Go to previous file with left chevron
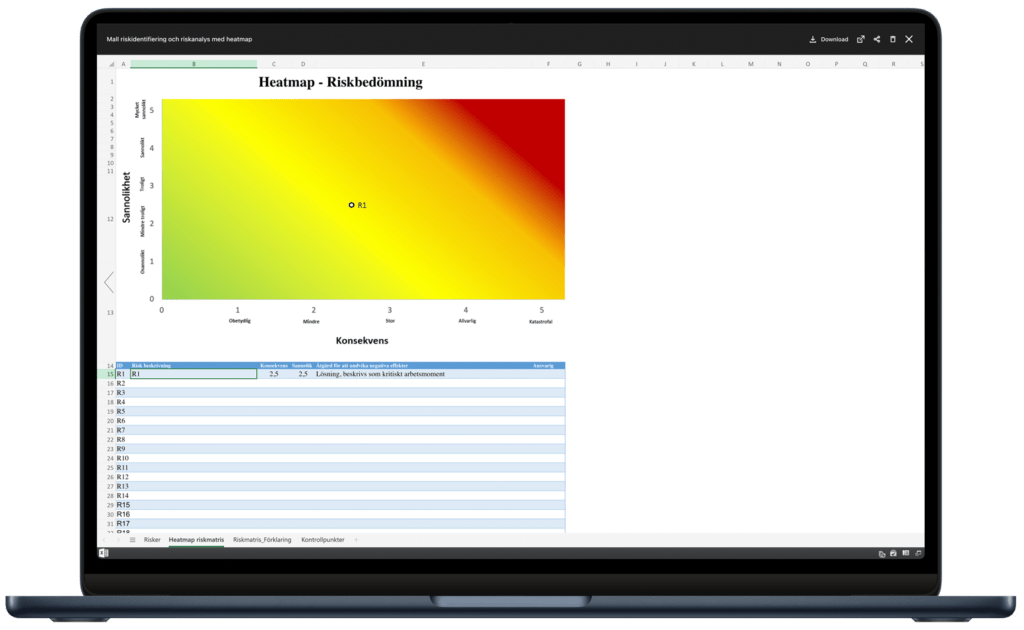This screenshot has height=630, width=1024. 109,283
